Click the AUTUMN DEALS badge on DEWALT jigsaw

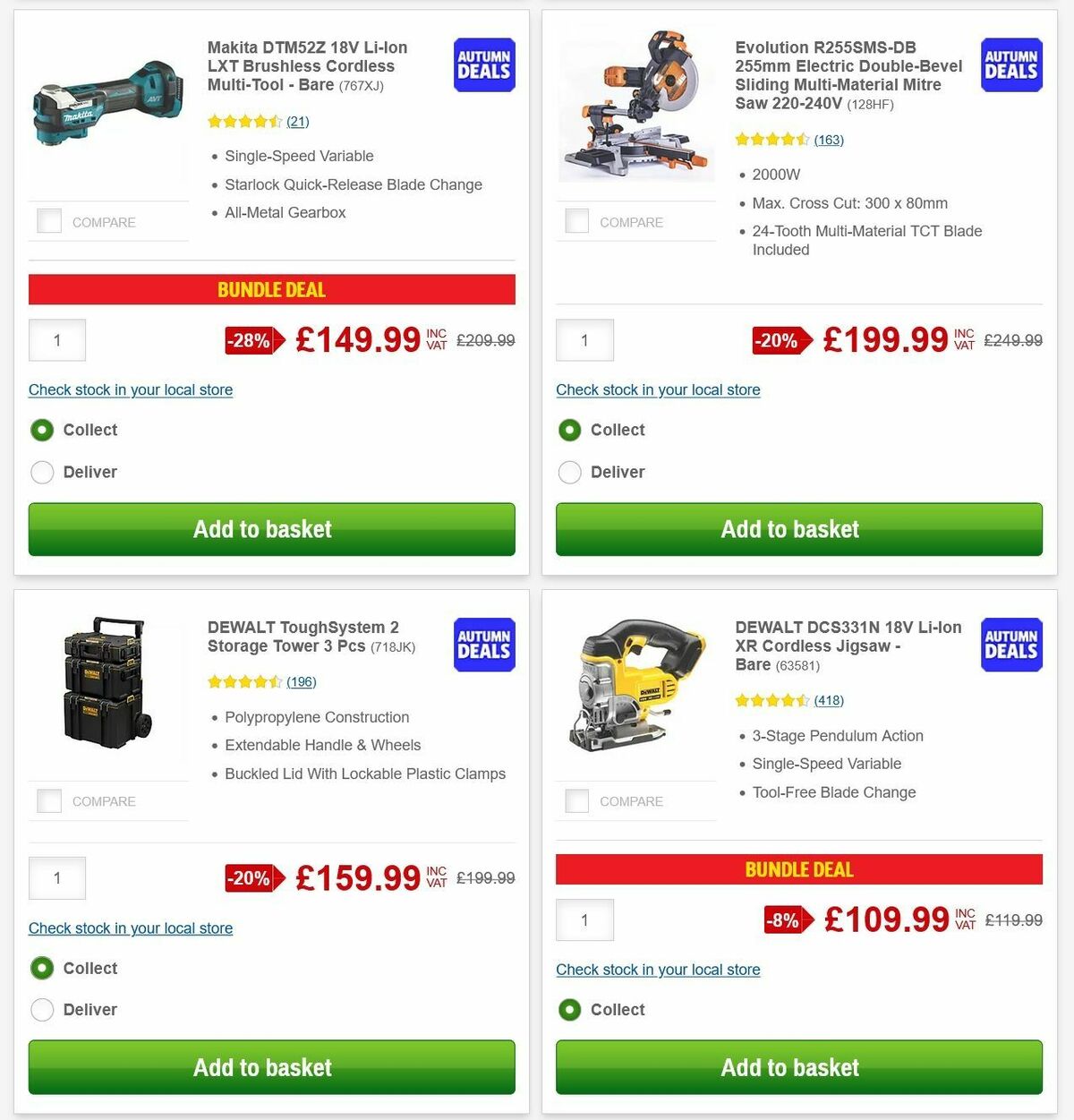[1010, 645]
